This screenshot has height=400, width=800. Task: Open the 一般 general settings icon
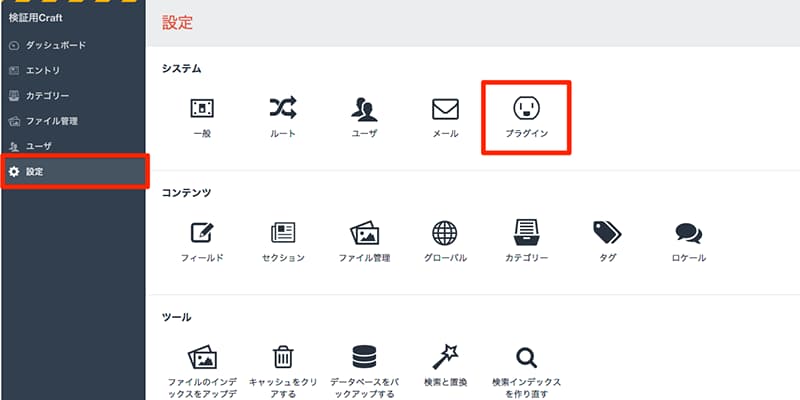[x=202, y=109]
